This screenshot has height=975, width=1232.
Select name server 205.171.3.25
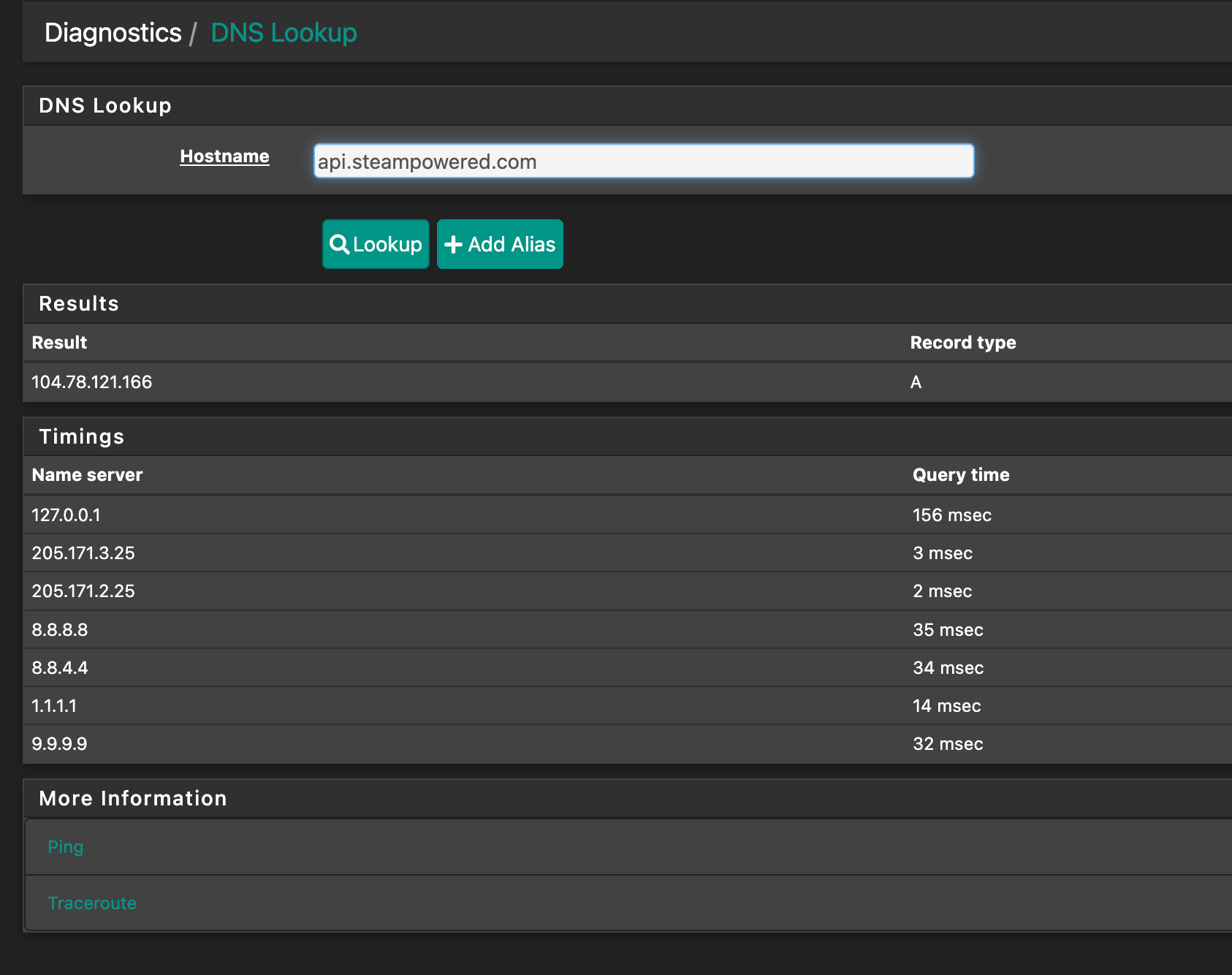[83, 553]
